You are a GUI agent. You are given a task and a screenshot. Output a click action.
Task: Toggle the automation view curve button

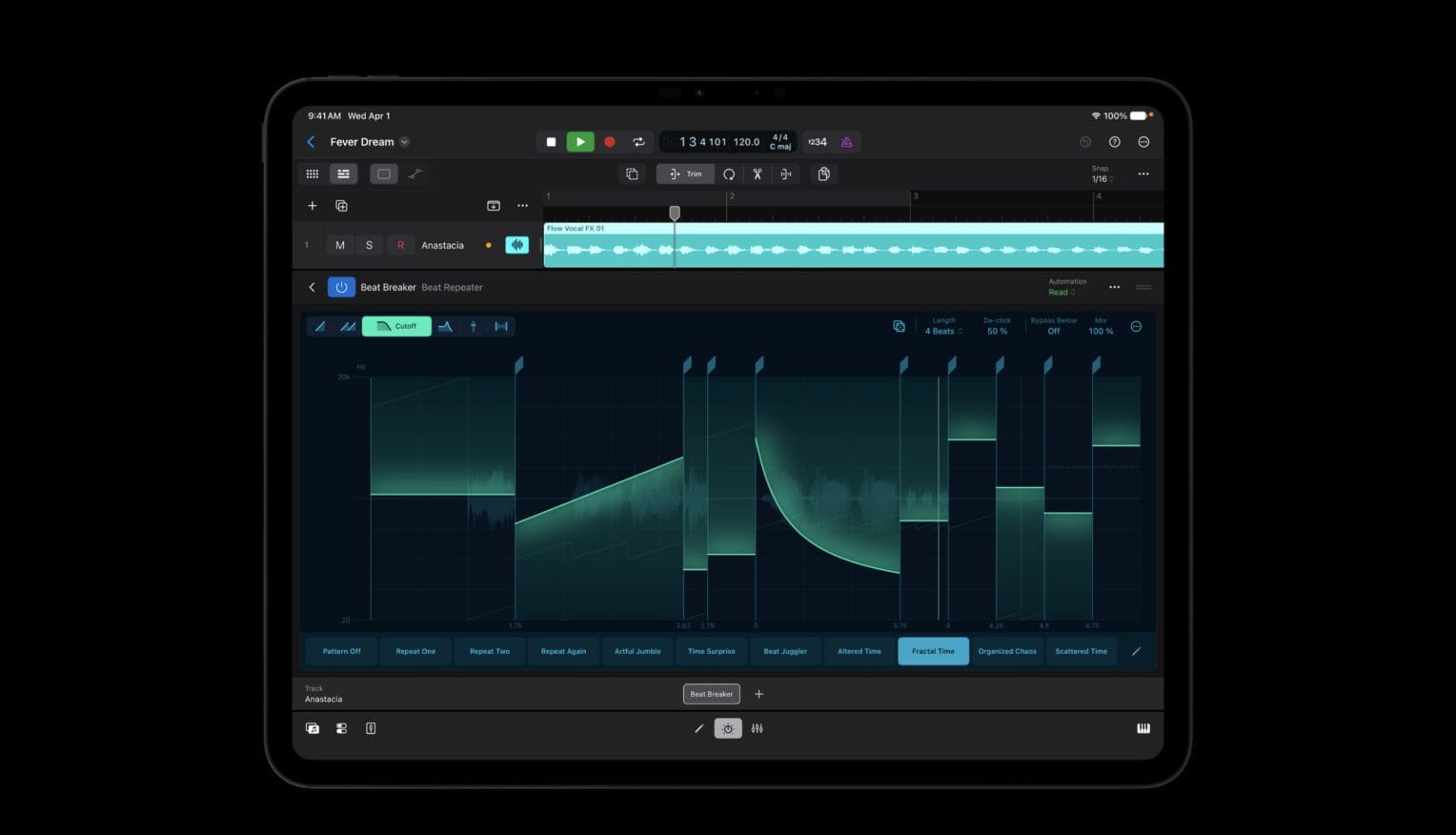pos(415,173)
